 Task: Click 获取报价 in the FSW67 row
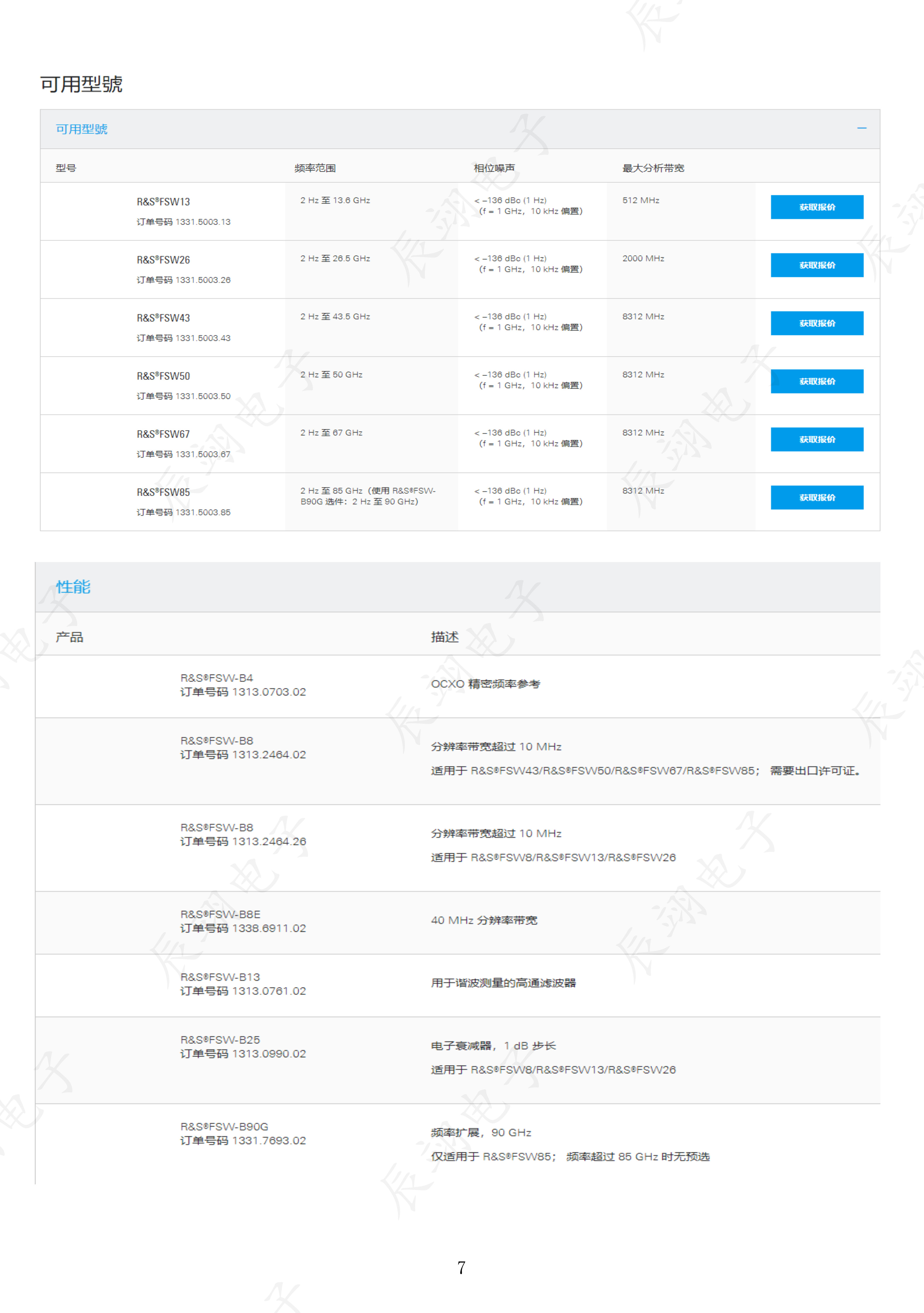tap(816, 439)
